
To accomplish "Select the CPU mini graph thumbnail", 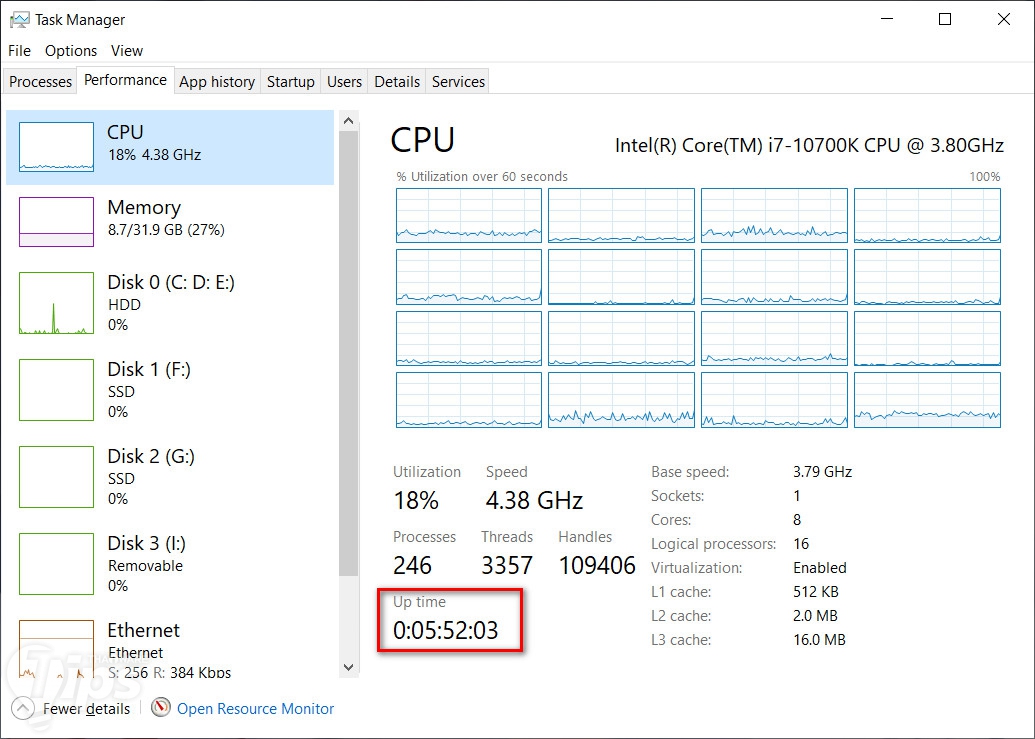I will [56, 146].
